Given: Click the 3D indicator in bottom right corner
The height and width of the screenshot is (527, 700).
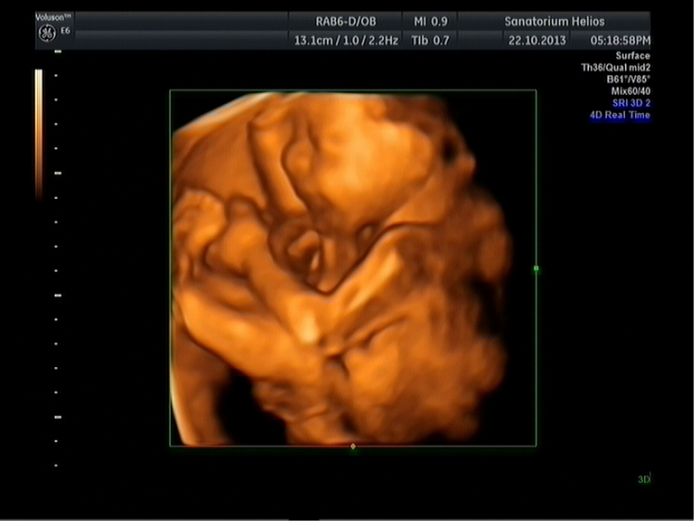Looking at the screenshot, I should 644,479.
